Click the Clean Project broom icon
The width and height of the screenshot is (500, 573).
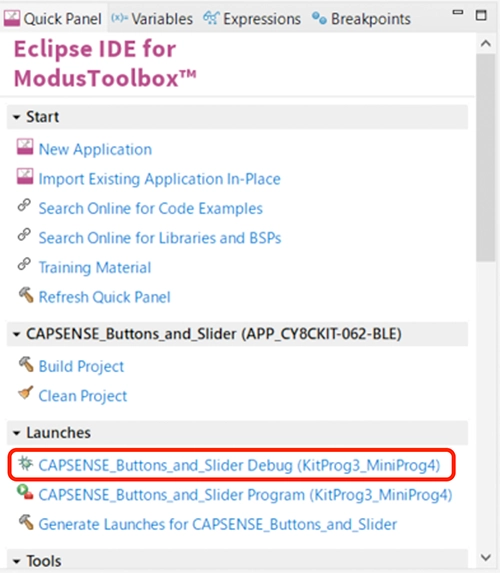[26, 393]
